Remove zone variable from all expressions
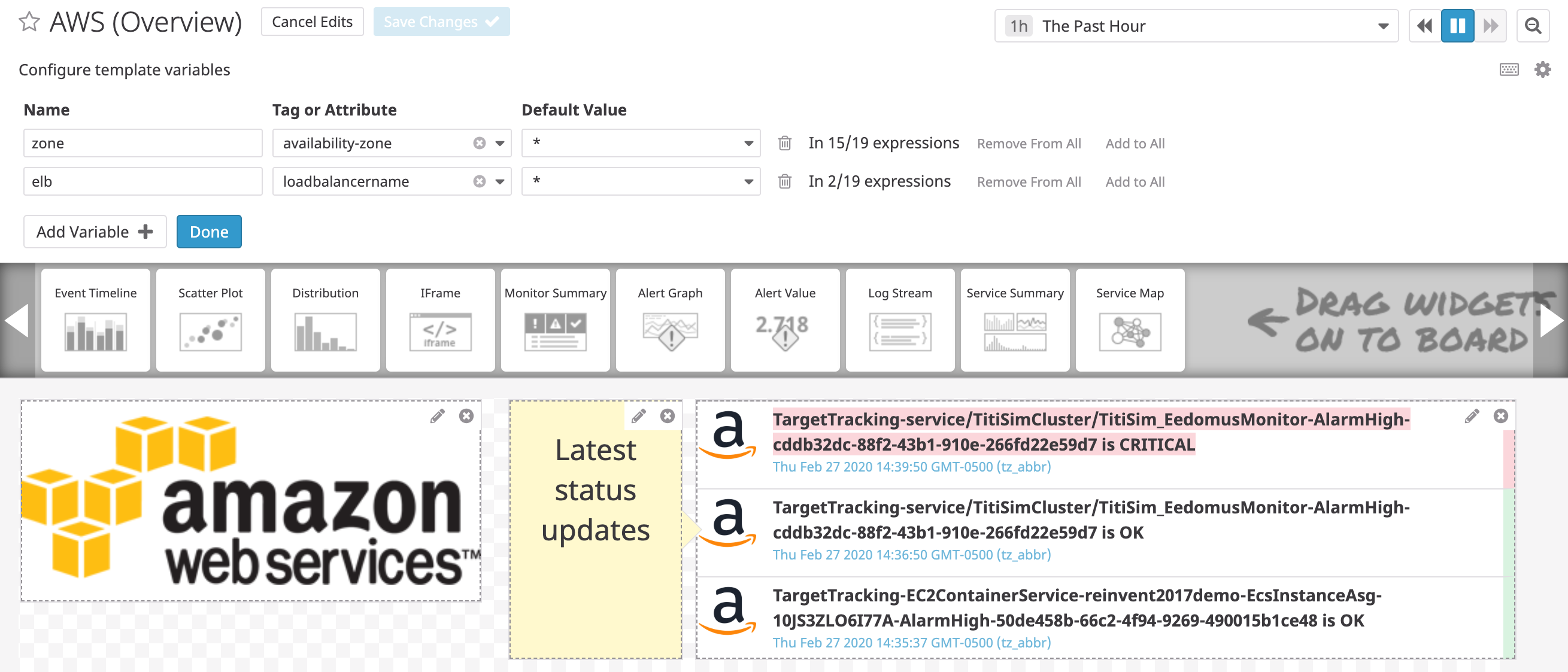Screen dimensions: 1568x672 point(1029,143)
